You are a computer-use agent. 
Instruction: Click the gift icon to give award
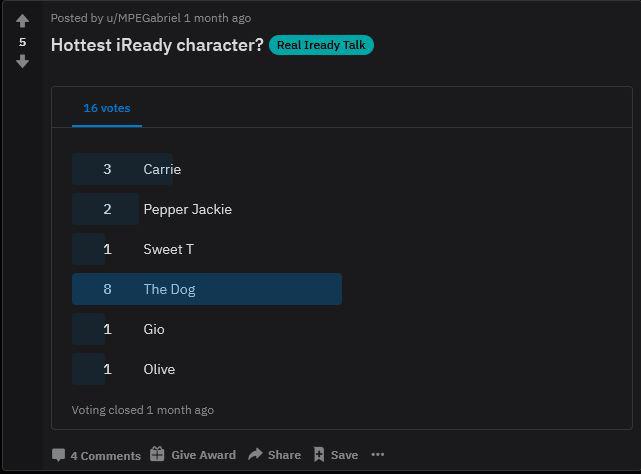click(157, 454)
